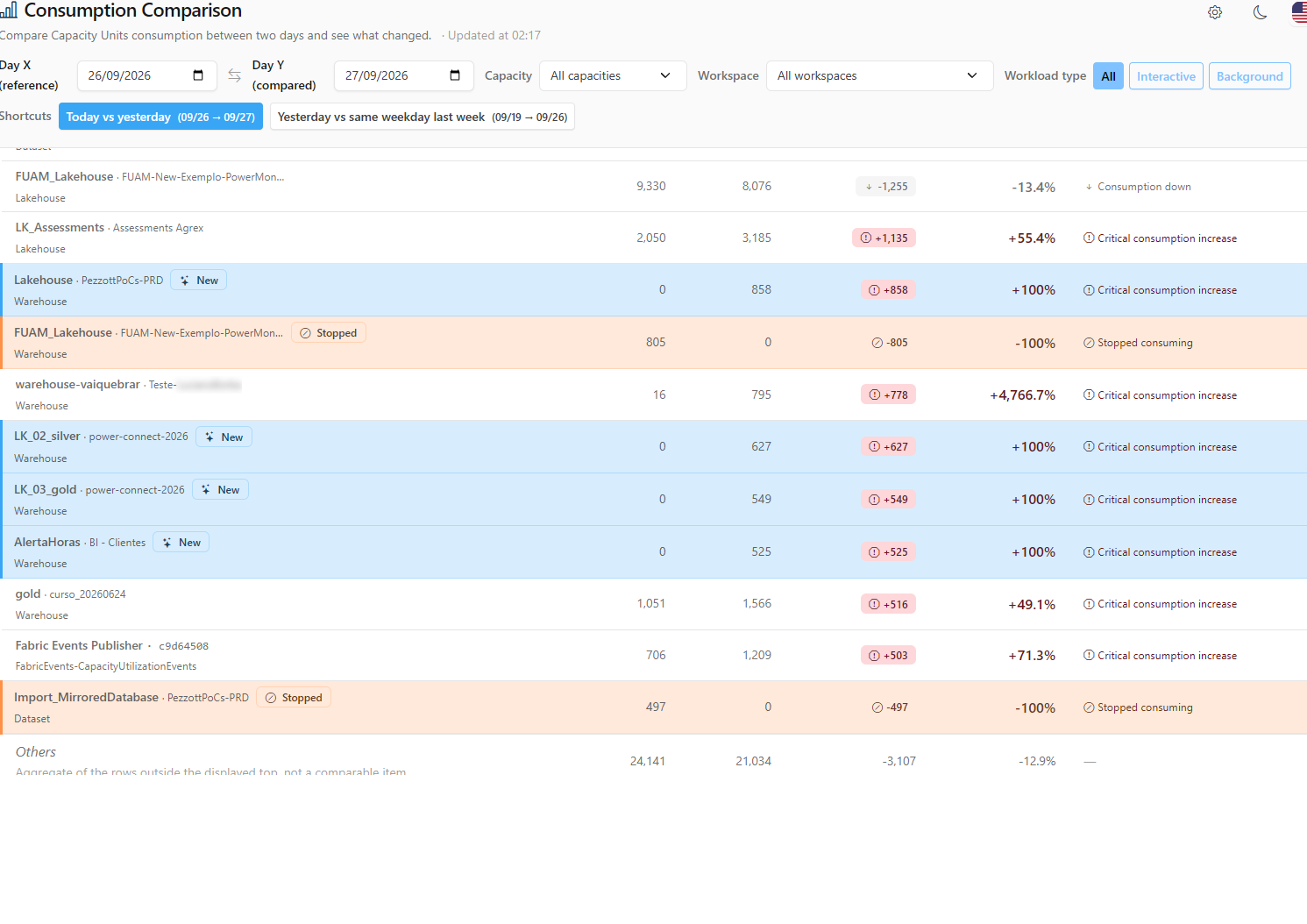Open calendar picker for Day Y date

[455, 75]
